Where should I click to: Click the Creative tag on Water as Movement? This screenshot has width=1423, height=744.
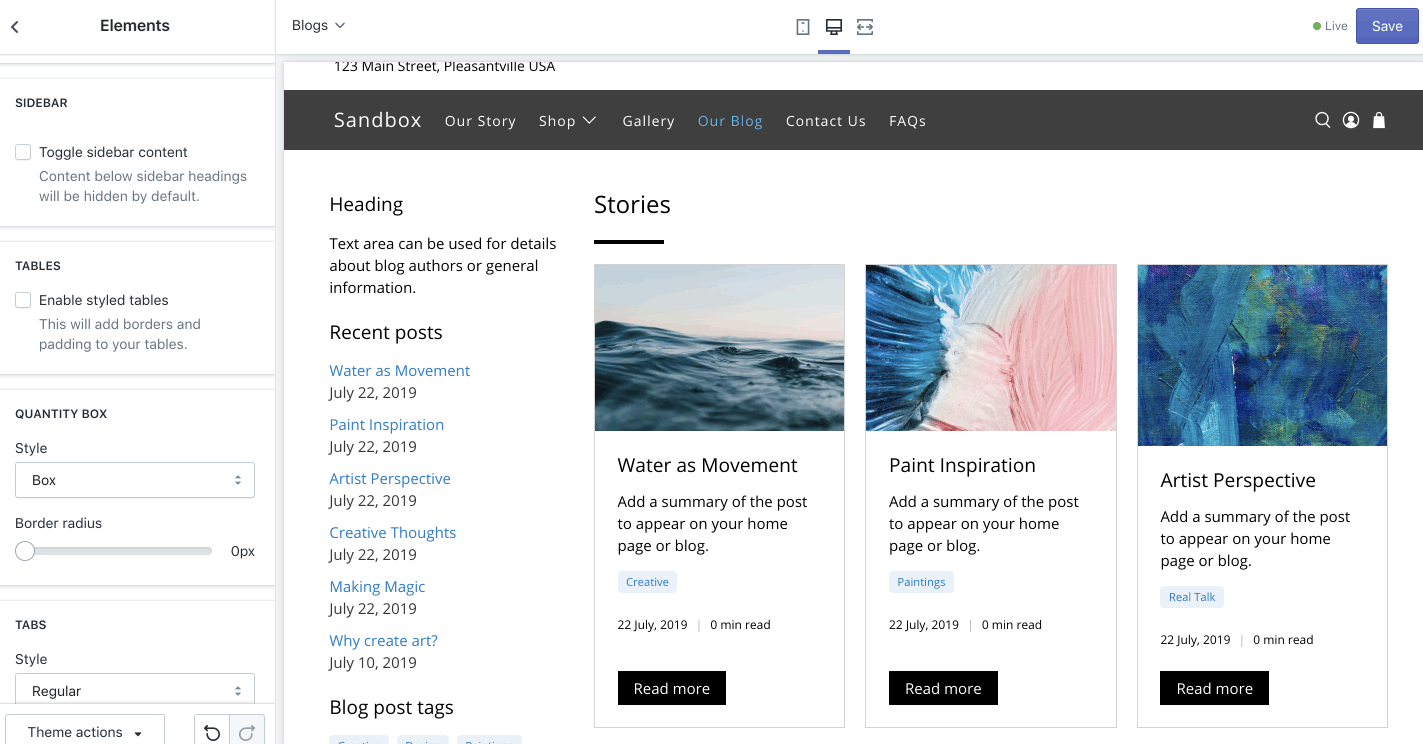pos(647,581)
